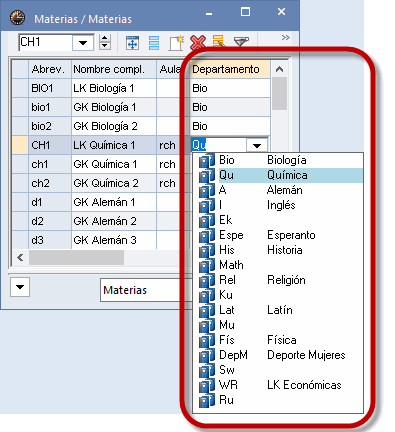Maximize the Materias window
The width and height of the screenshot is (395, 432).
pyautogui.click(x=245, y=12)
